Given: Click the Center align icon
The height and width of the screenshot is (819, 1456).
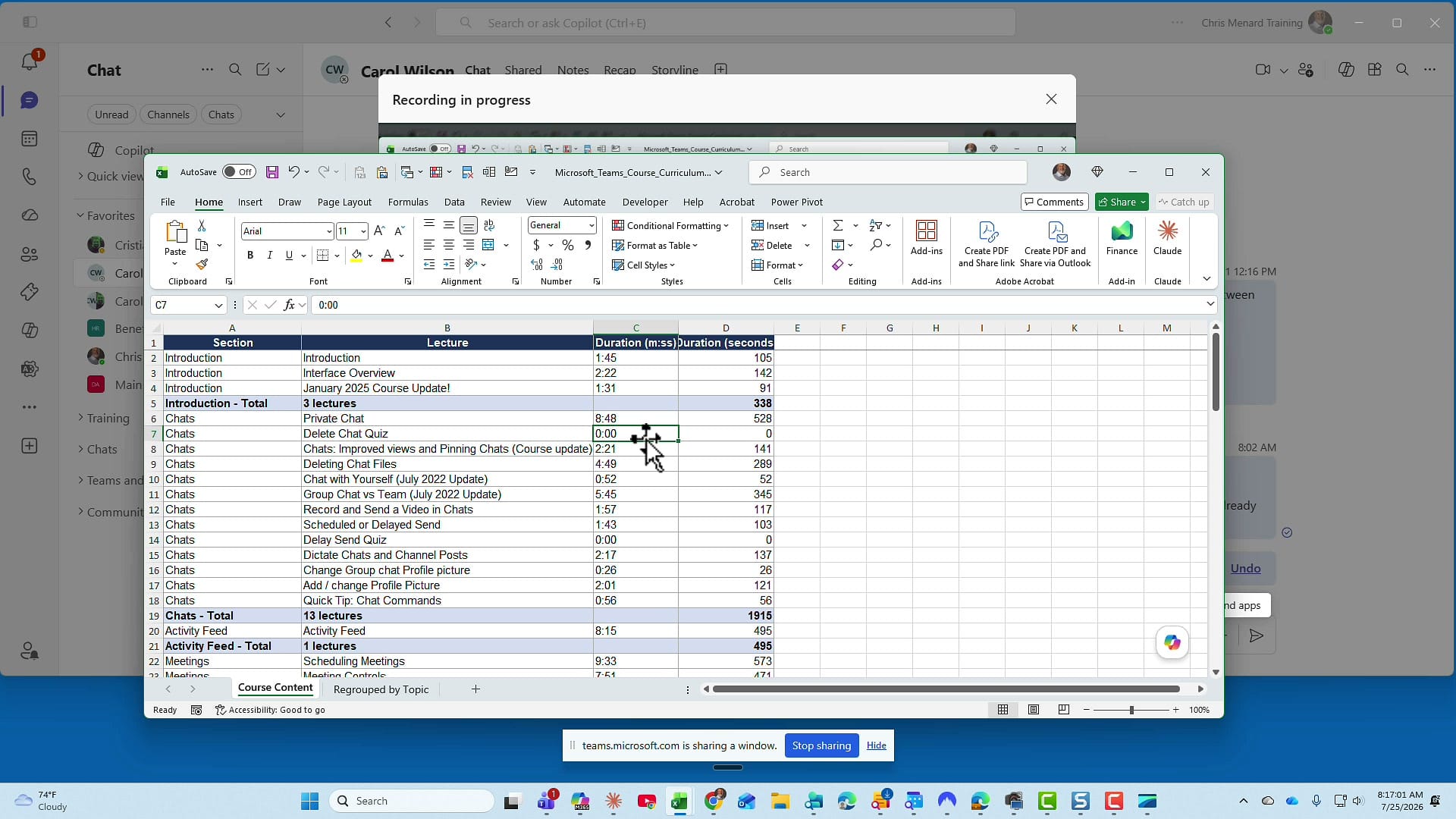Looking at the screenshot, I should click(449, 245).
